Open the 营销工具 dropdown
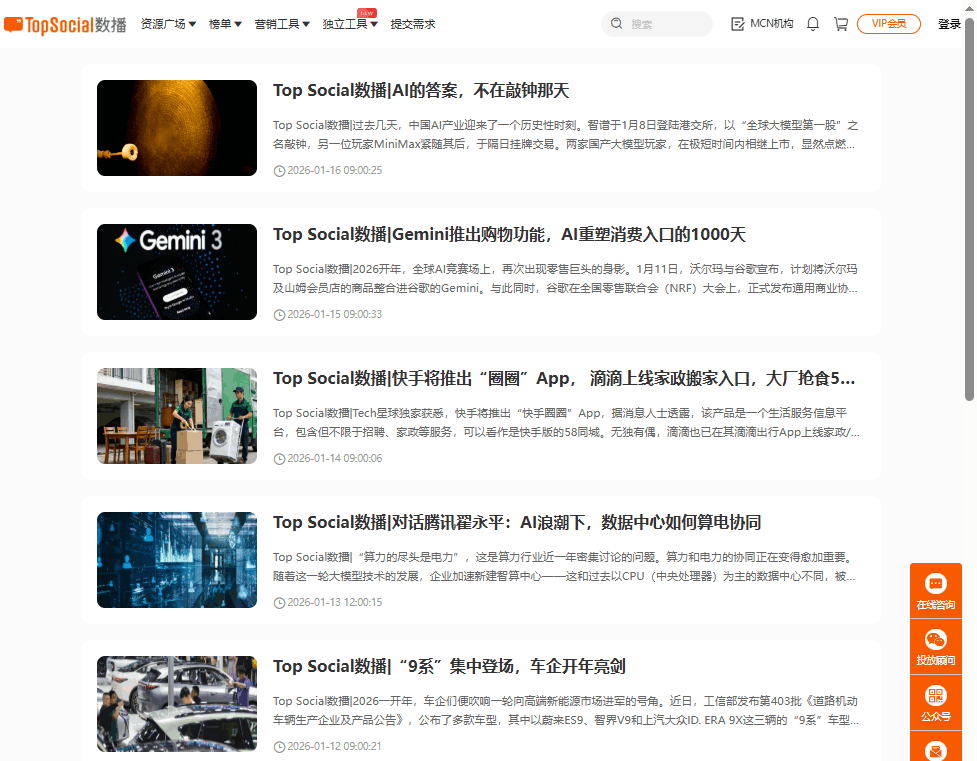 282,24
